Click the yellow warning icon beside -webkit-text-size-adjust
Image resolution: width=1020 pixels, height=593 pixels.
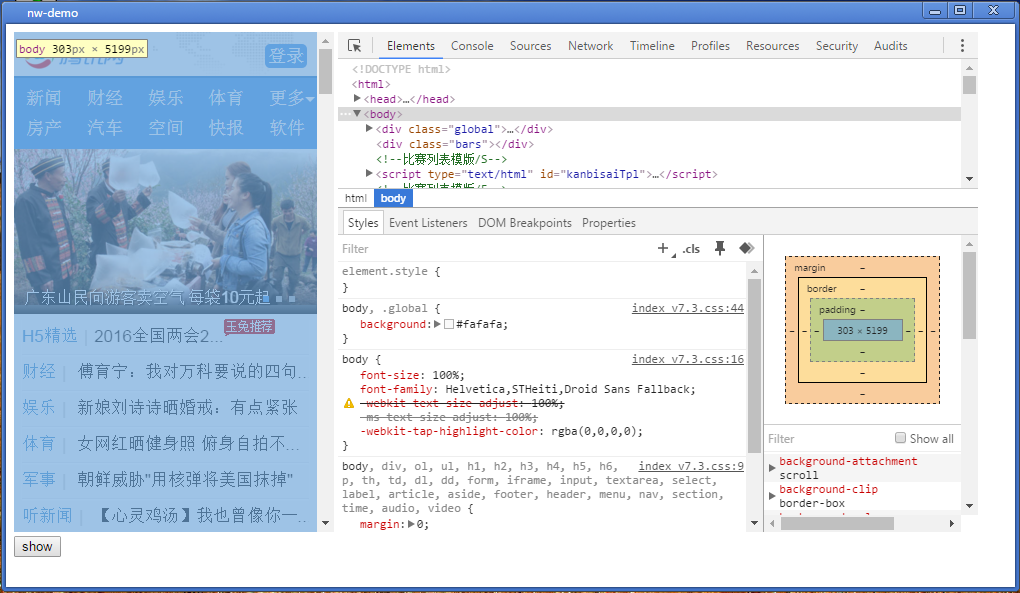[349, 403]
